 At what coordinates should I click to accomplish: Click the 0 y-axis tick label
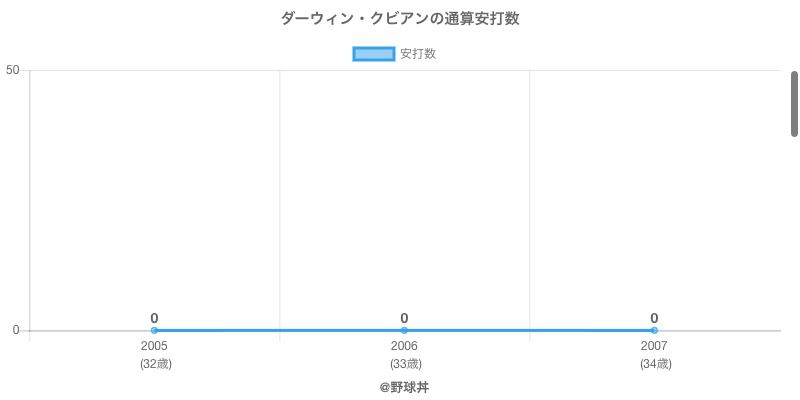click(x=16, y=330)
